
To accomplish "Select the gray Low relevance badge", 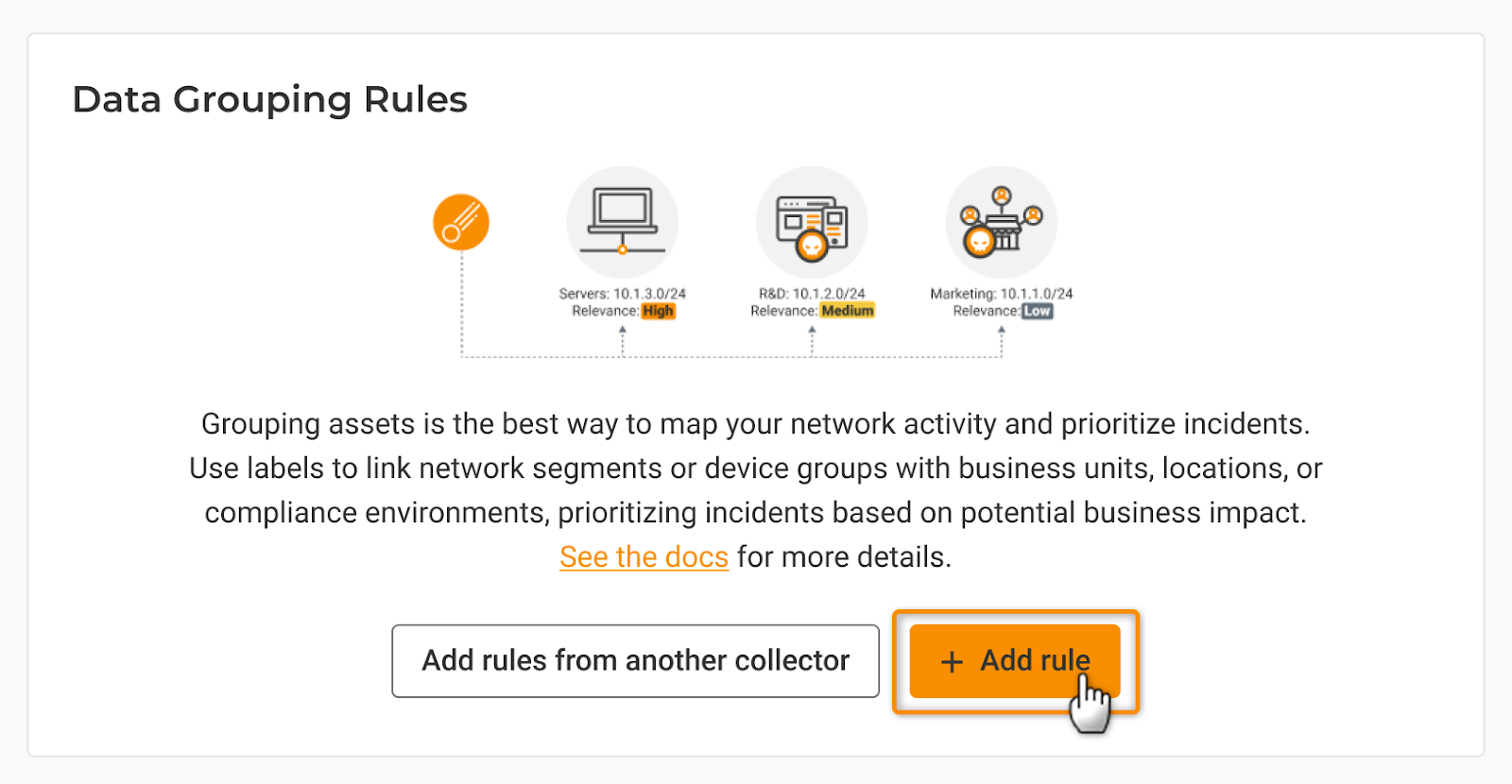I will pyautogui.click(x=1037, y=311).
